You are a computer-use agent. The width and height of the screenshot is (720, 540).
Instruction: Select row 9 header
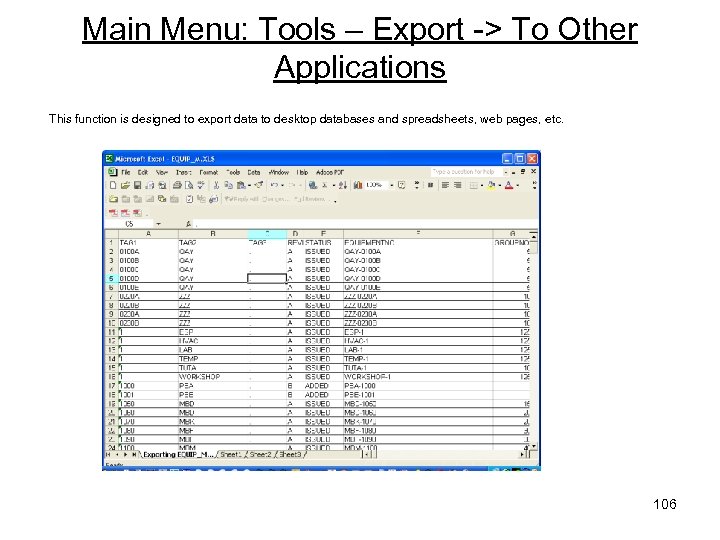(111, 314)
